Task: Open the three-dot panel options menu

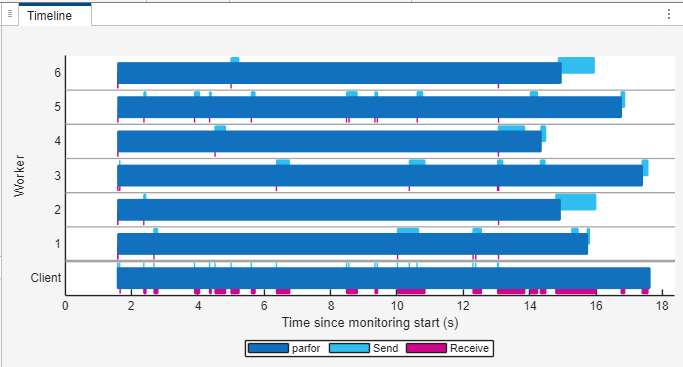Action: click(x=669, y=14)
